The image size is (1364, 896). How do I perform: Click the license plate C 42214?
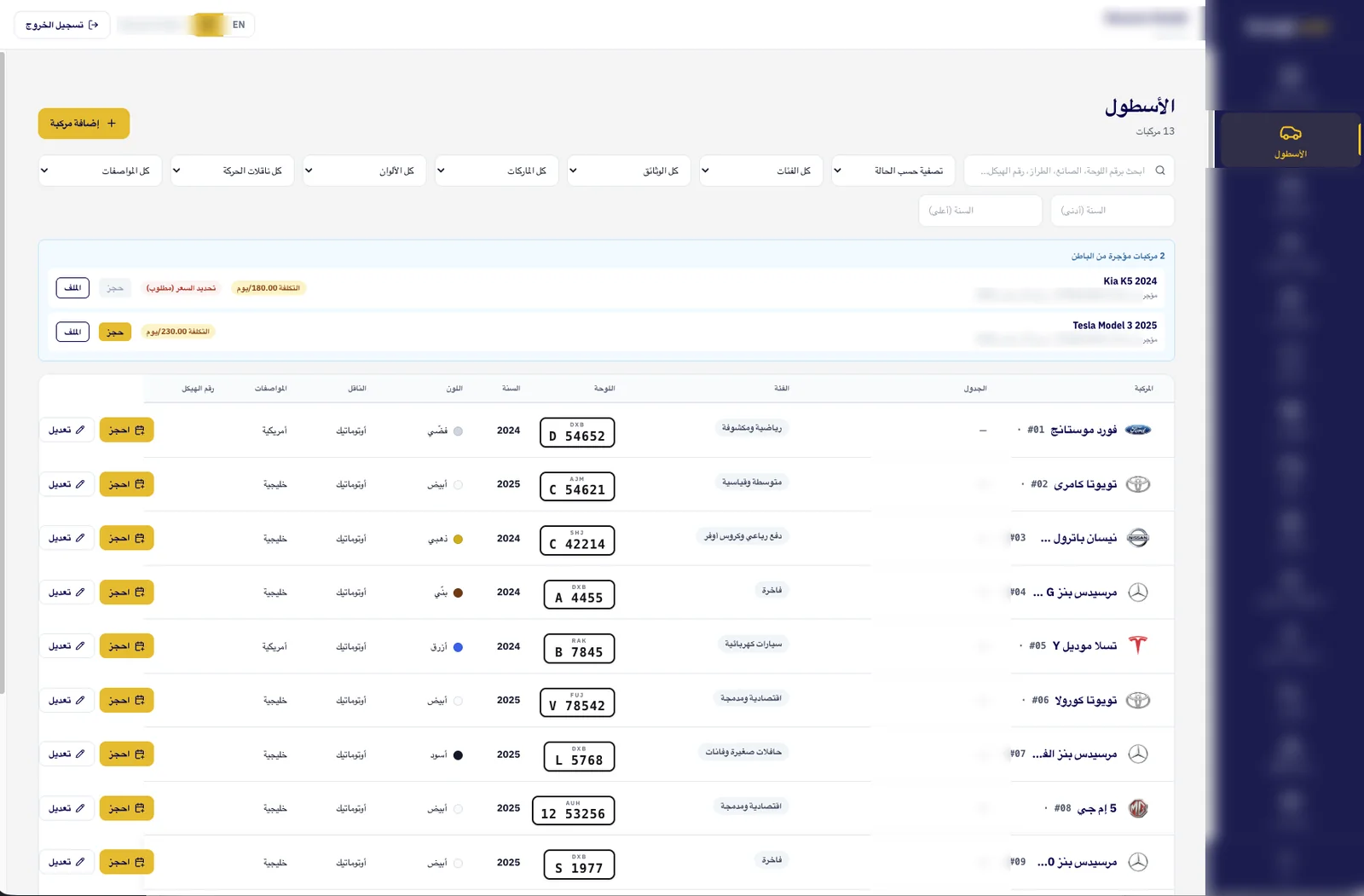(577, 540)
